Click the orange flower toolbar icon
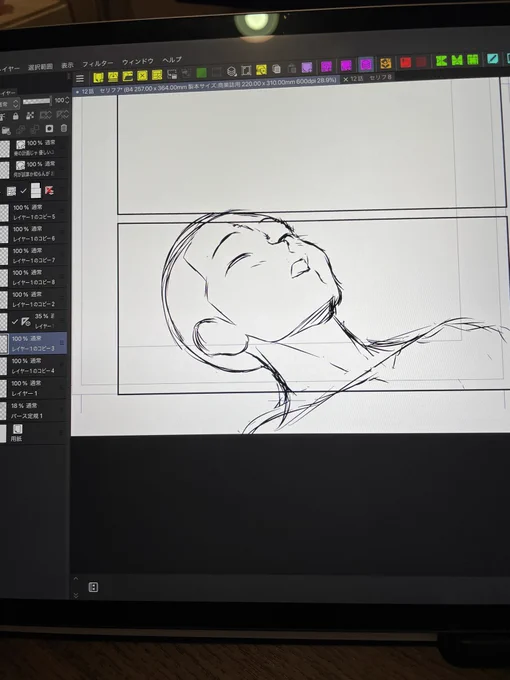This screenshot has width=510, height=680. [x=386, y=63]
